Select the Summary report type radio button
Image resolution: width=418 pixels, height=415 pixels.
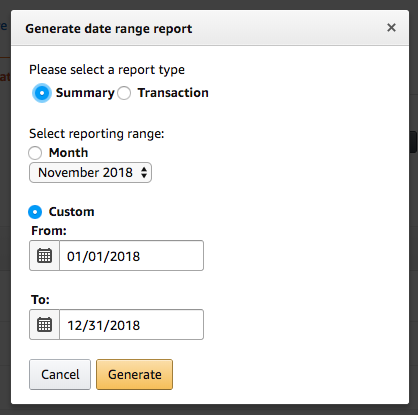coord(42,93)
